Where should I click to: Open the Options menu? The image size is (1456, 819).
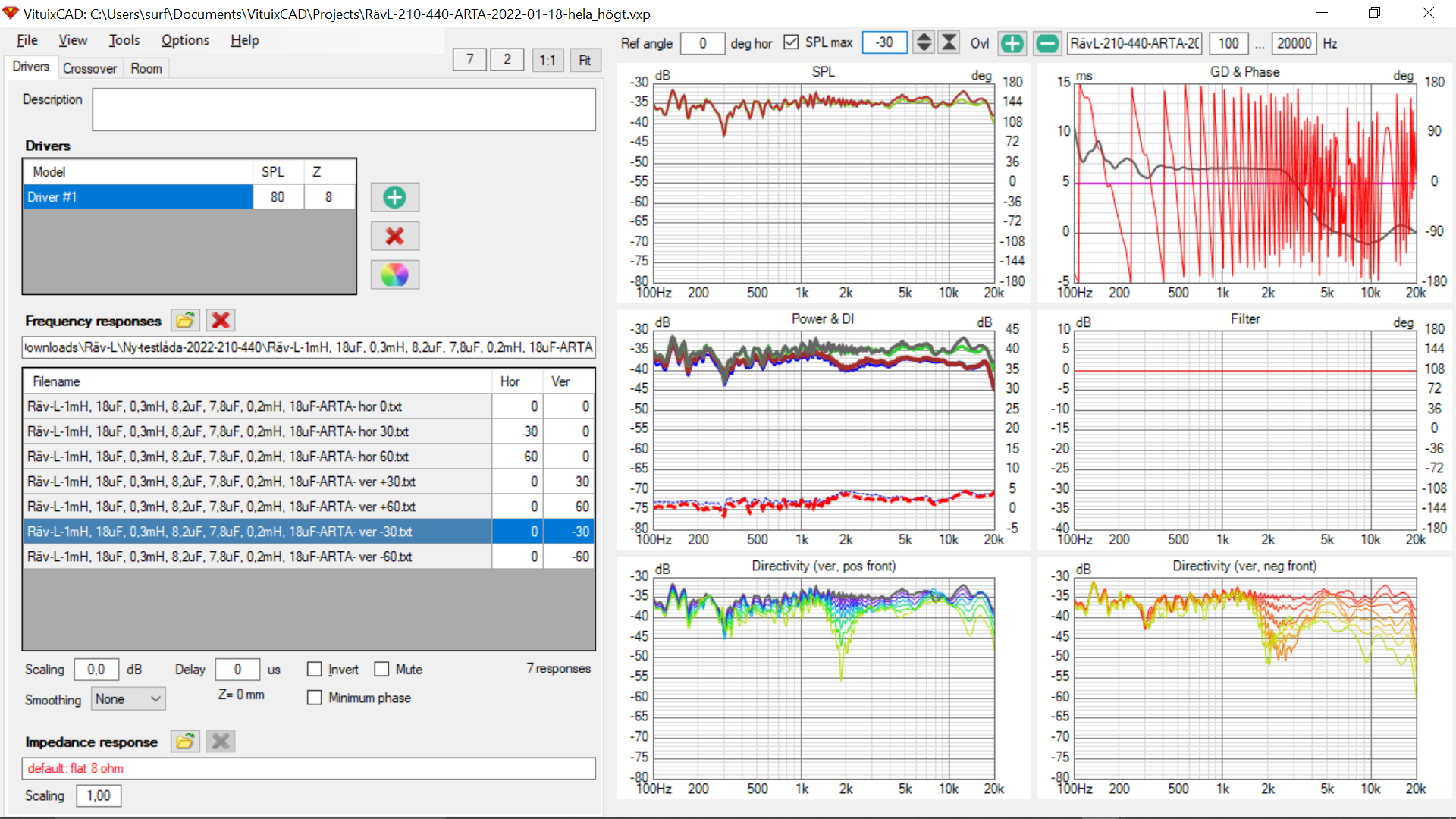(x=185, y=40)
